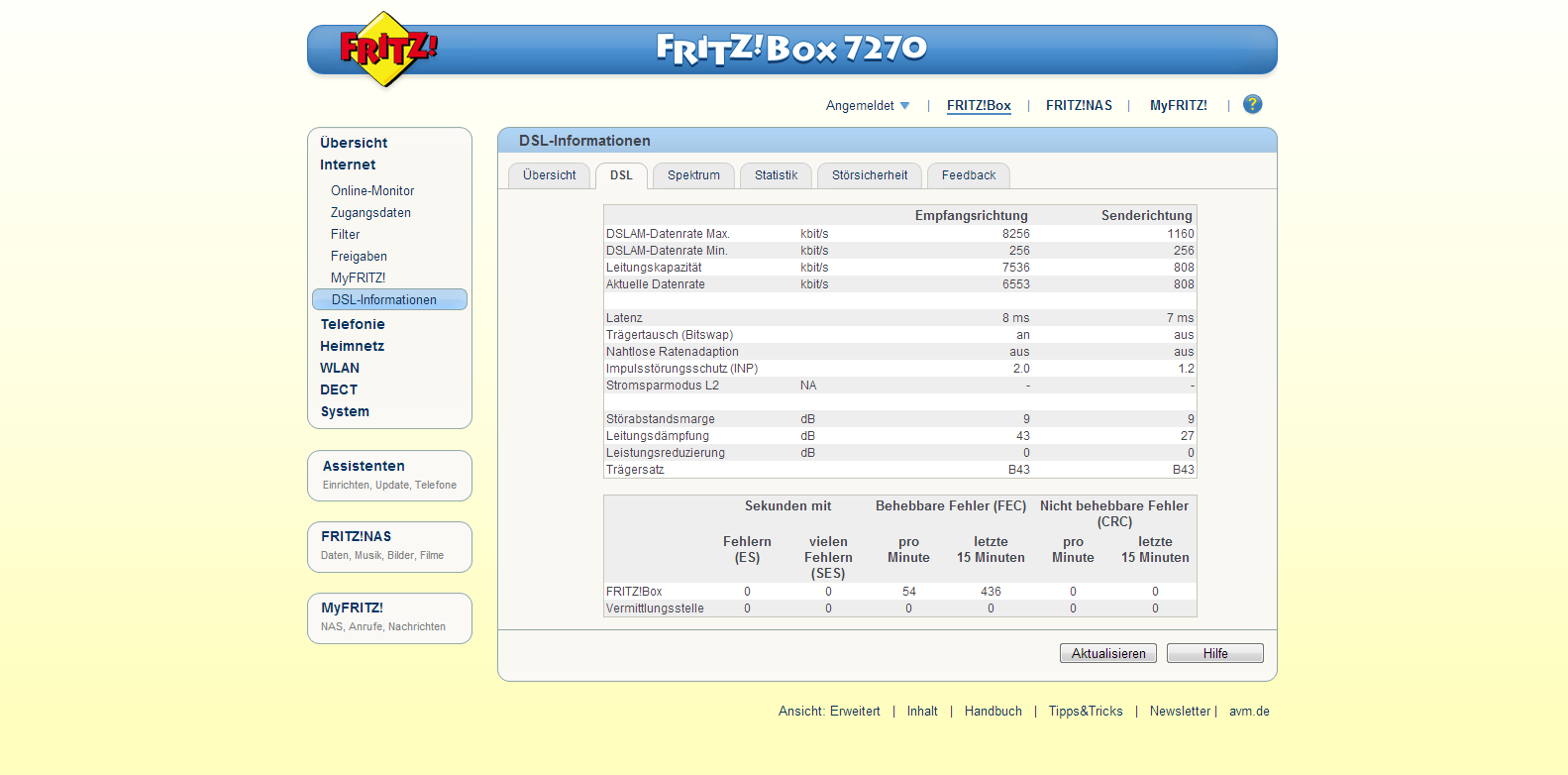Click the Impulsstörungsschutz (INP) row label
This screenshot has width=1568, height=775.
tap(681, 369)
